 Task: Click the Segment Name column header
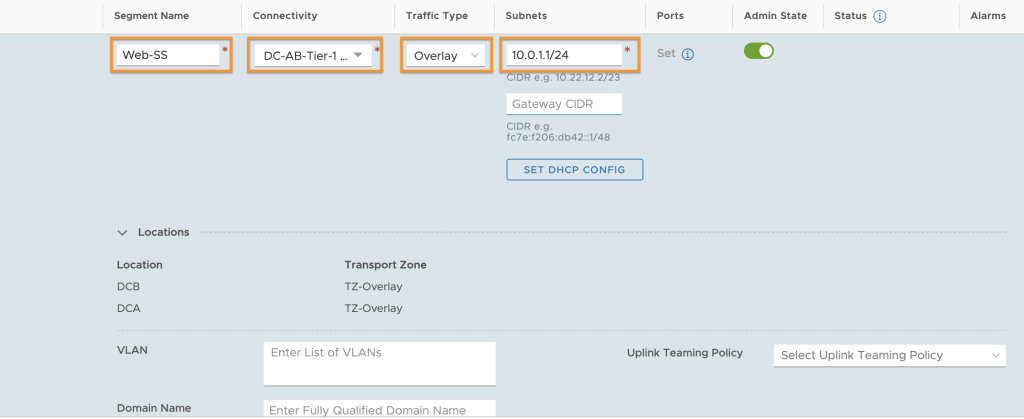(x=152, y=16)
